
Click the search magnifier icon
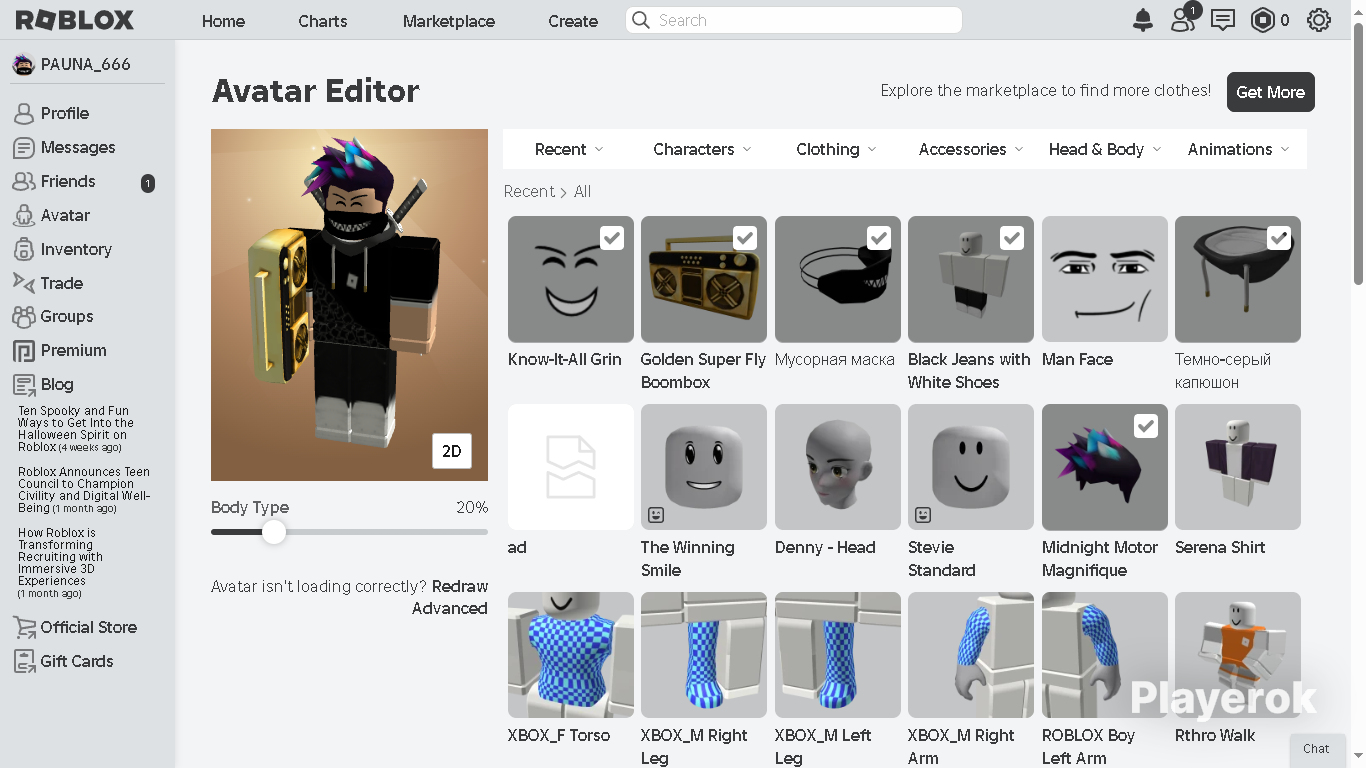(641, 20)
